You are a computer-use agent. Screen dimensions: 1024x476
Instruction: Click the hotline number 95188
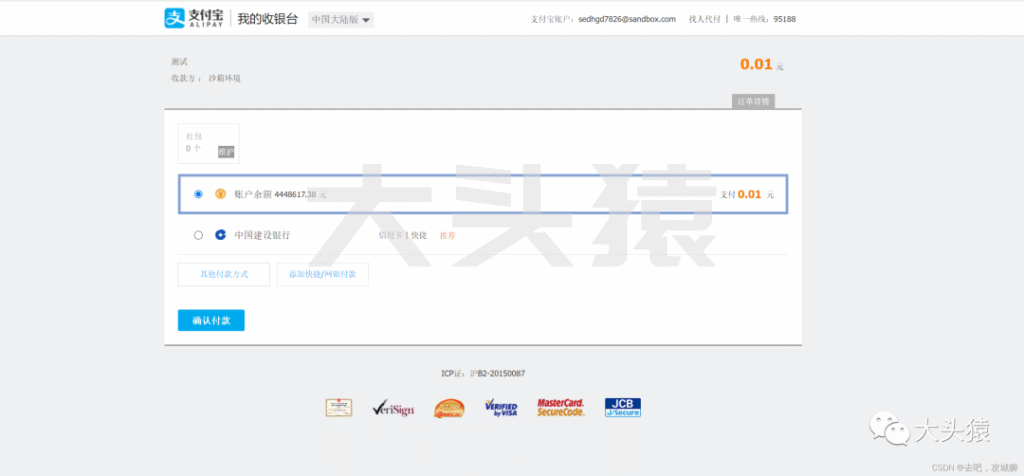click(784, 20)
